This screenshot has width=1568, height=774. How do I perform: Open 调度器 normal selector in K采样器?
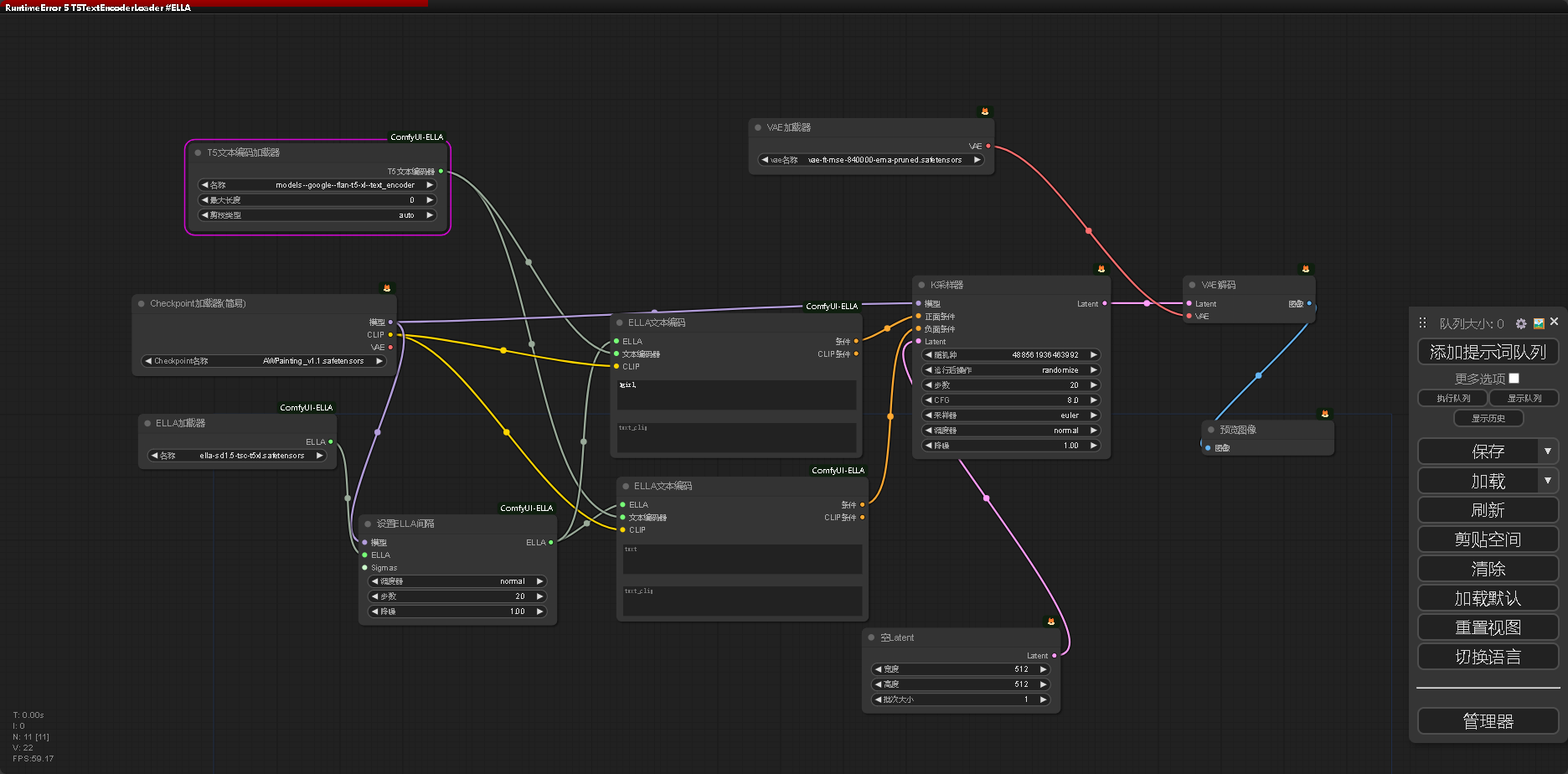point(1011,431)
